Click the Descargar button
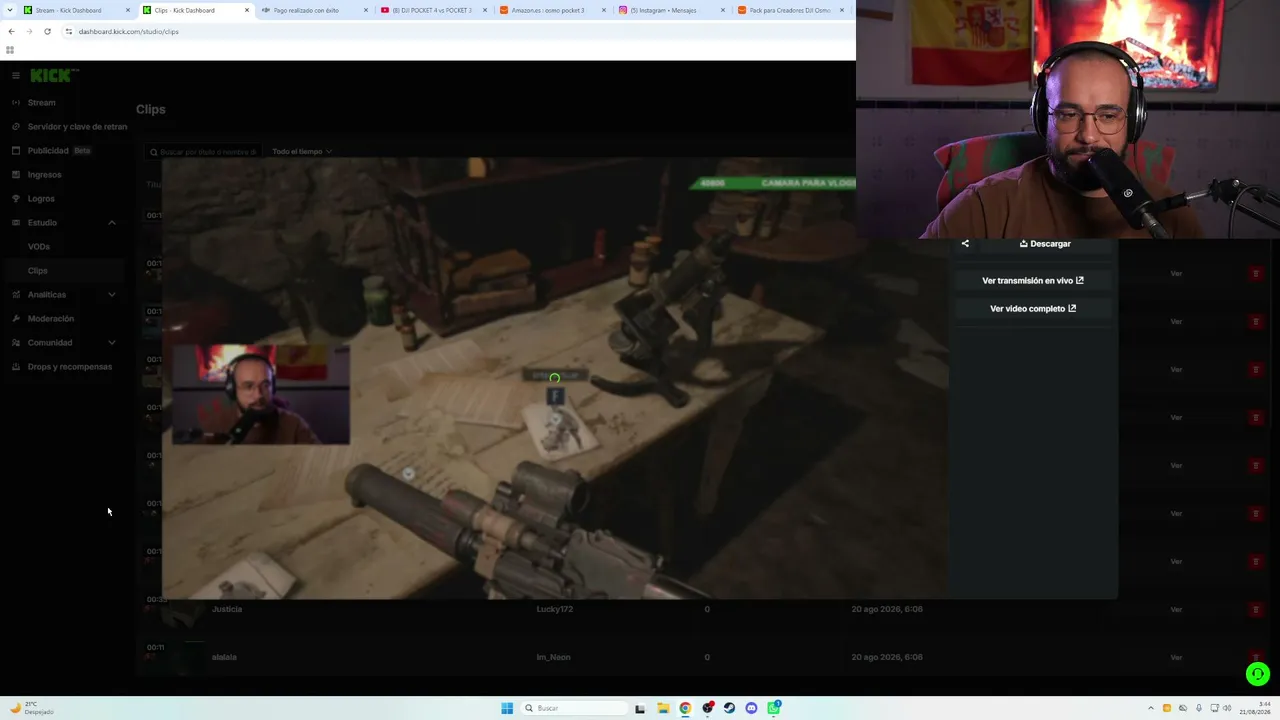This screenshot has width=1280, height=720. coord(1045,244)
